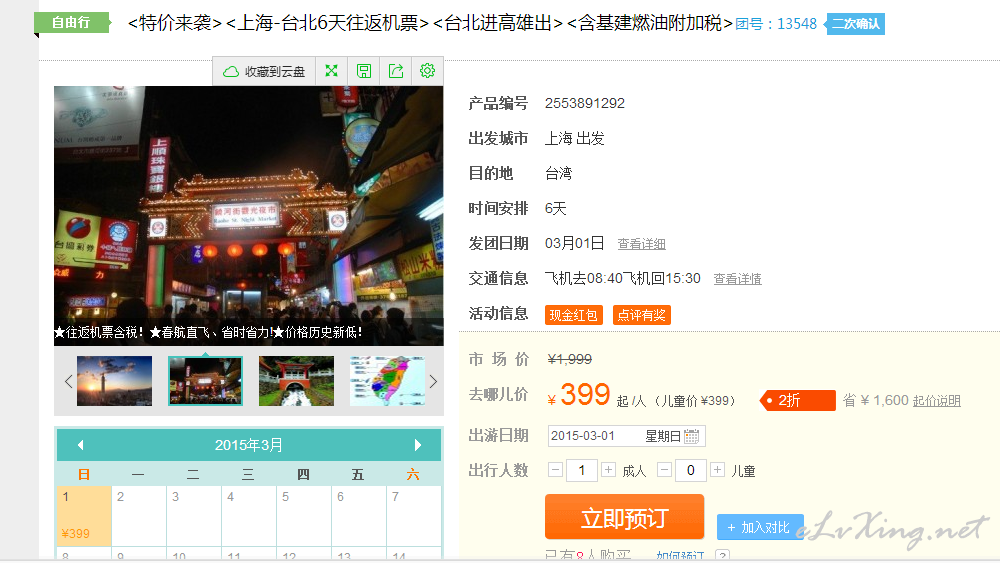Go to next month in calendar
The width and height of the screenshot is (1000, 563).
[x=418, y=445]
